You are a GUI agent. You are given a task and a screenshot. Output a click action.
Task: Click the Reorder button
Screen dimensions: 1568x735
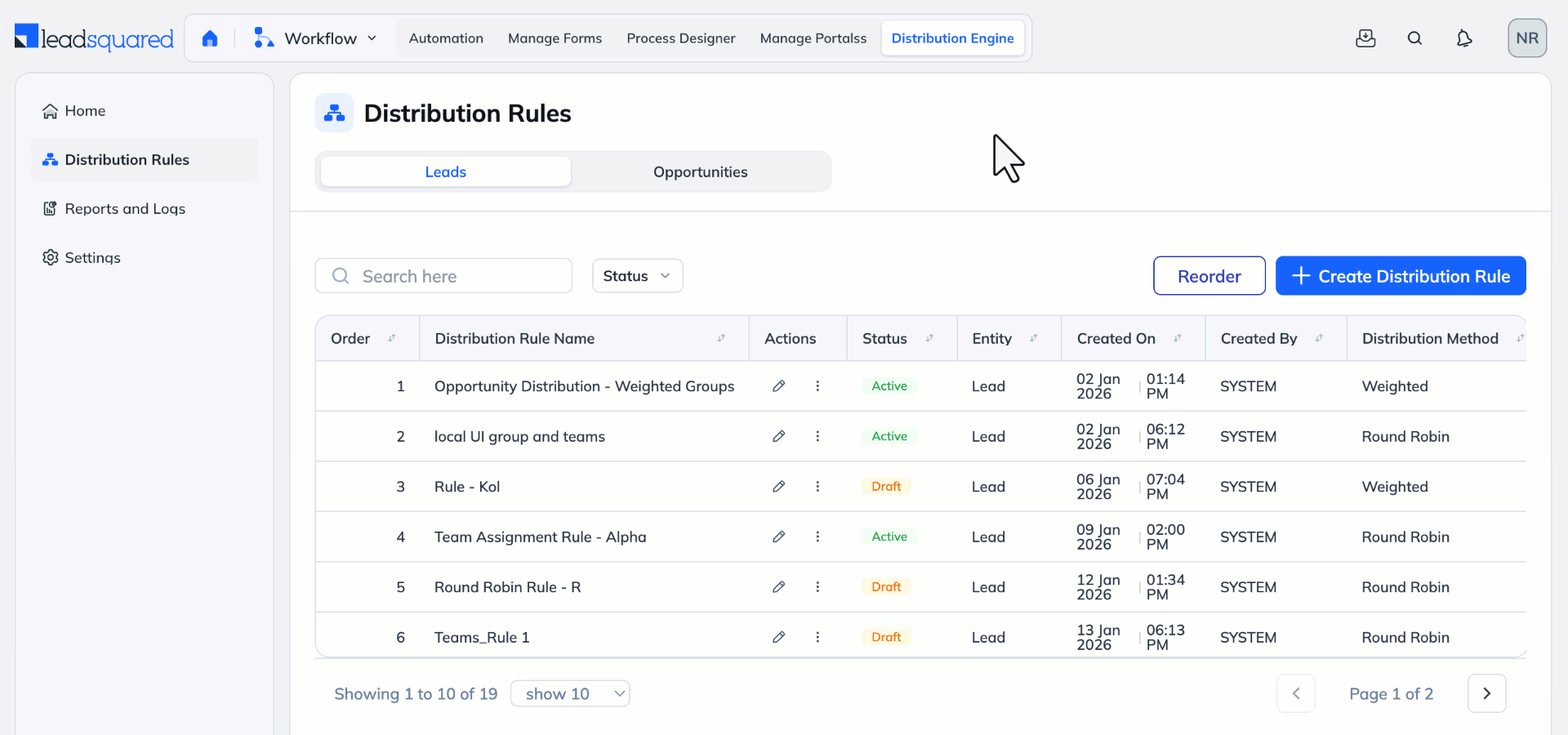1209,275
